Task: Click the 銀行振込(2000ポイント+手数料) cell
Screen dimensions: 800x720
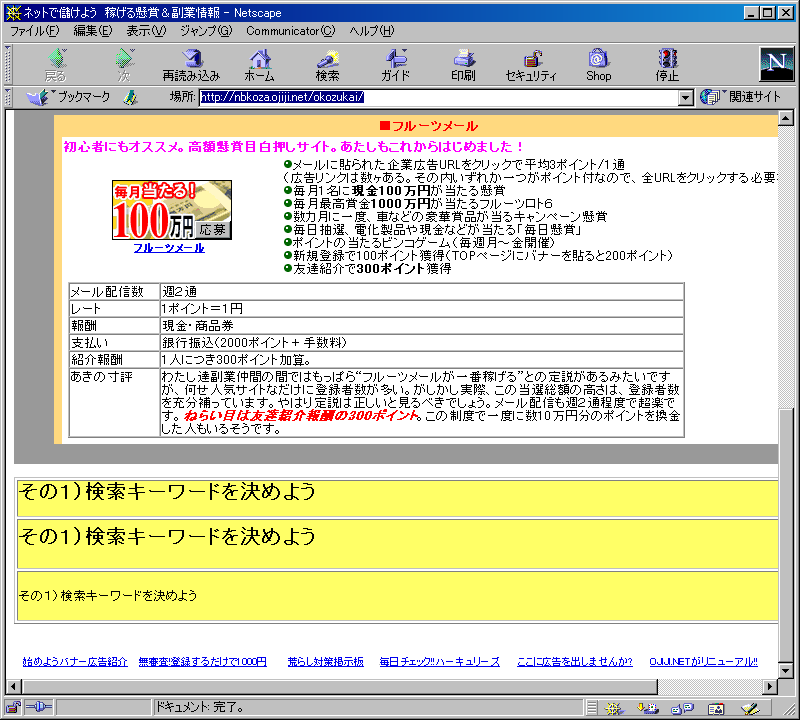Action: tap(421, 342)
